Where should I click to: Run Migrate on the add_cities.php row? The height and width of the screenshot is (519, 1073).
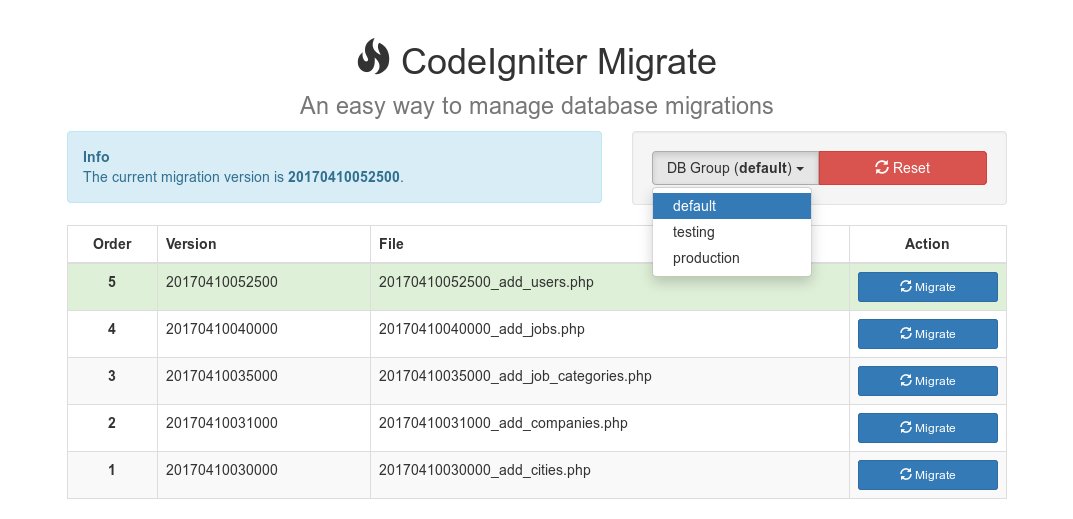[x=927, y=475]
